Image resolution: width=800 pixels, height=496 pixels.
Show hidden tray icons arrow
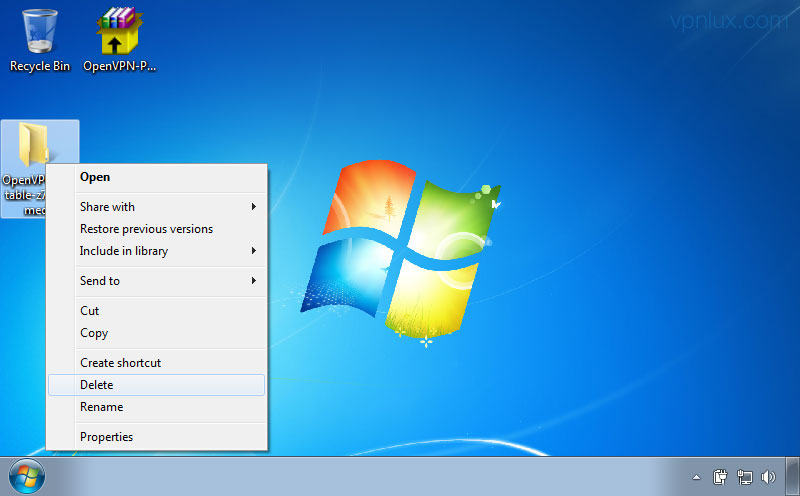pos(696,478)
